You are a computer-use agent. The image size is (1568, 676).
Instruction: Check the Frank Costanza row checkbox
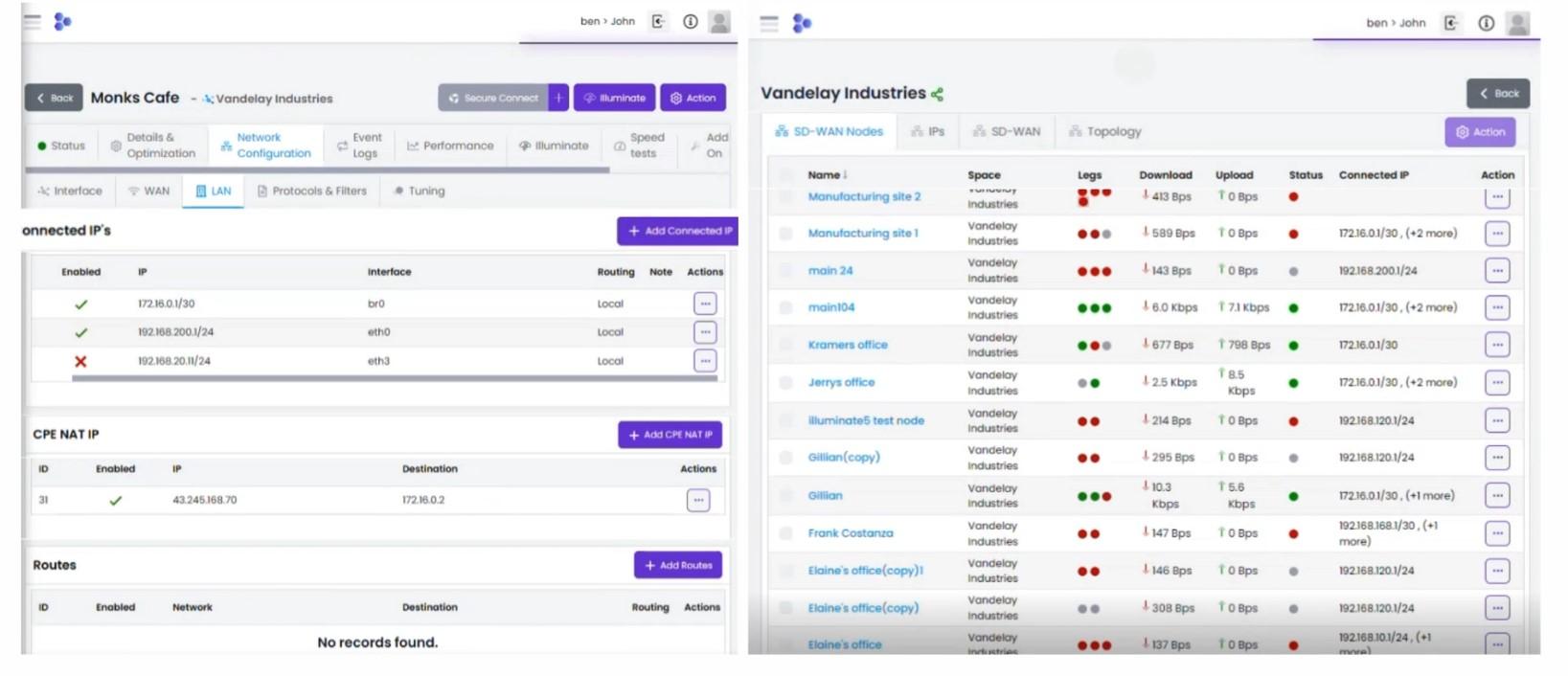pyautogui.click(x=785, y=533)
